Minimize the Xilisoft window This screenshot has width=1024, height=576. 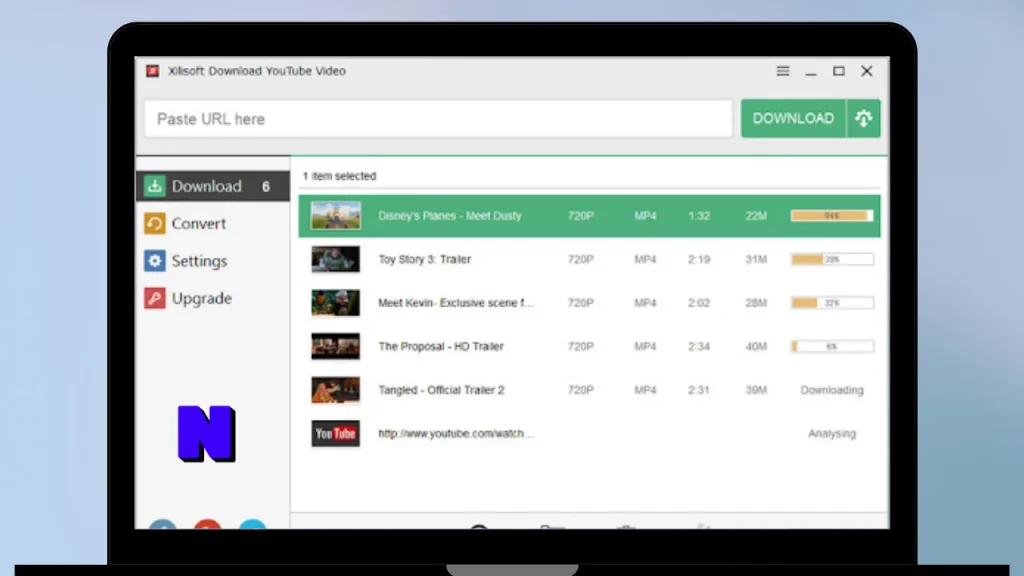pos(811,72)
